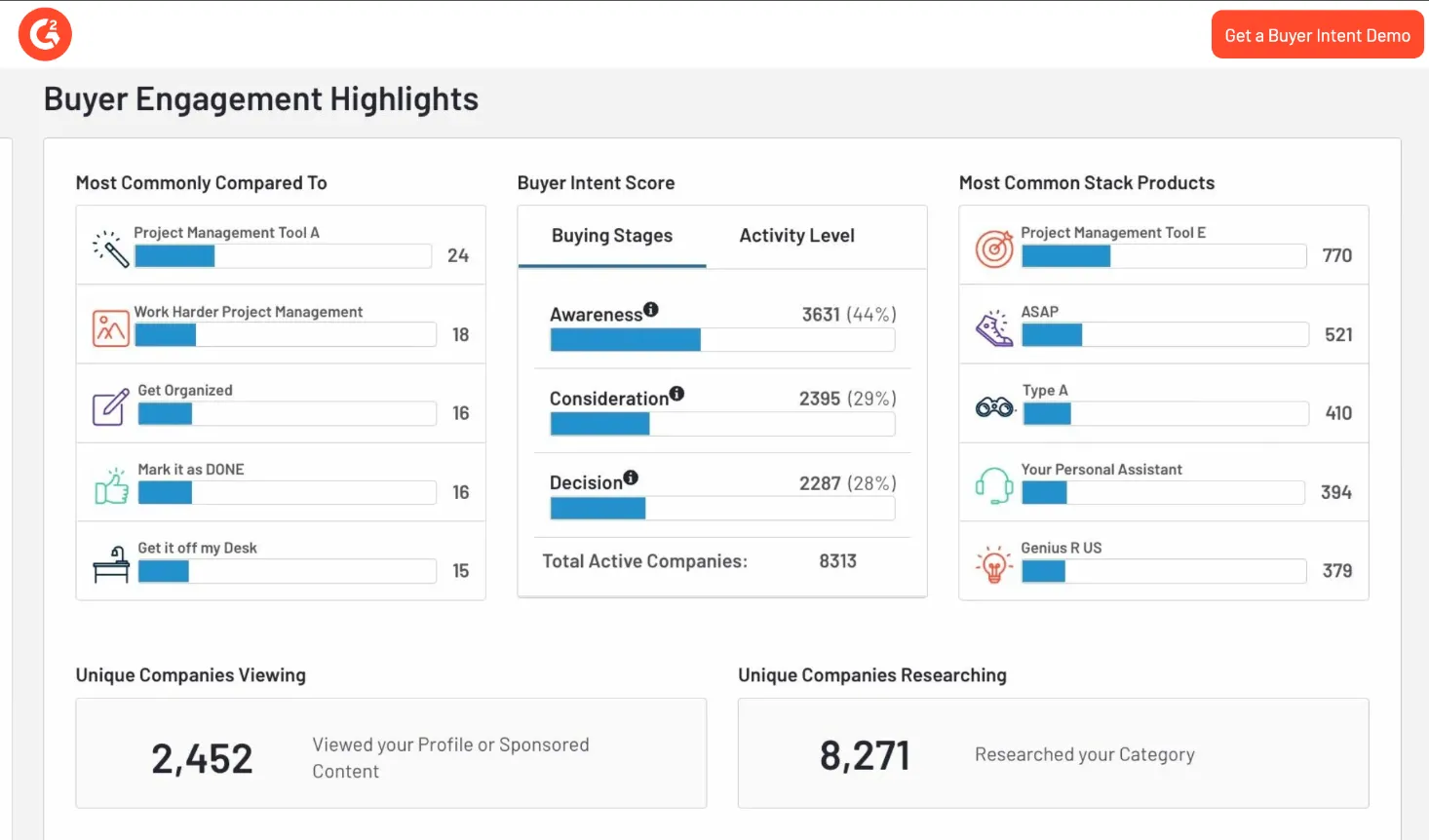
Task: Click the lightbulb icon for Genius R US
Action: point(994,564)
